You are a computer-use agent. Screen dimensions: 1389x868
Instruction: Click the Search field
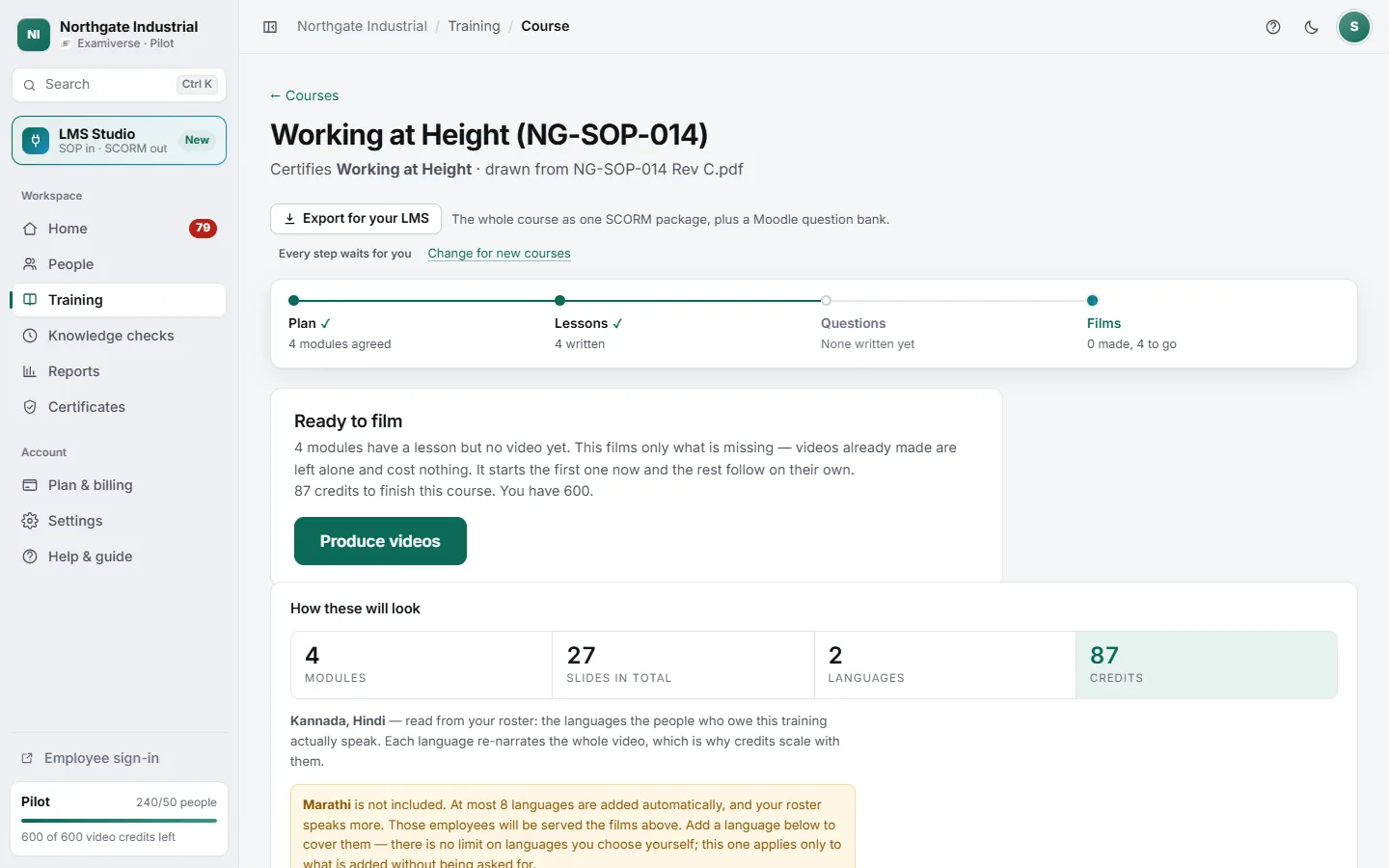(x=119, y=85)
